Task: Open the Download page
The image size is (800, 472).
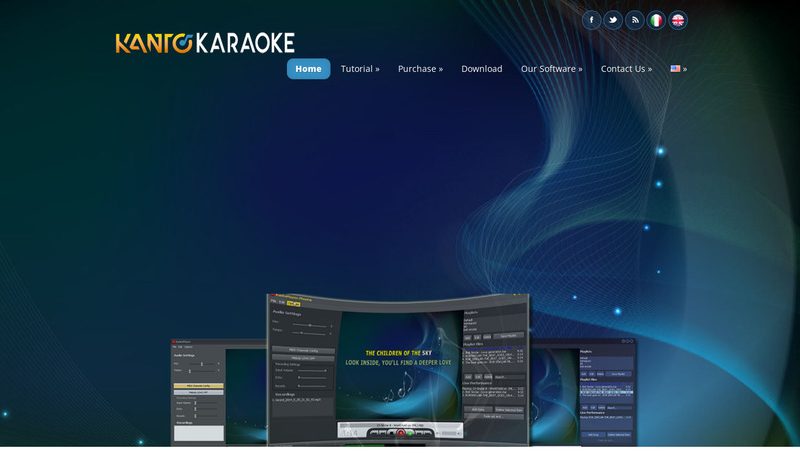Action: 482,69
